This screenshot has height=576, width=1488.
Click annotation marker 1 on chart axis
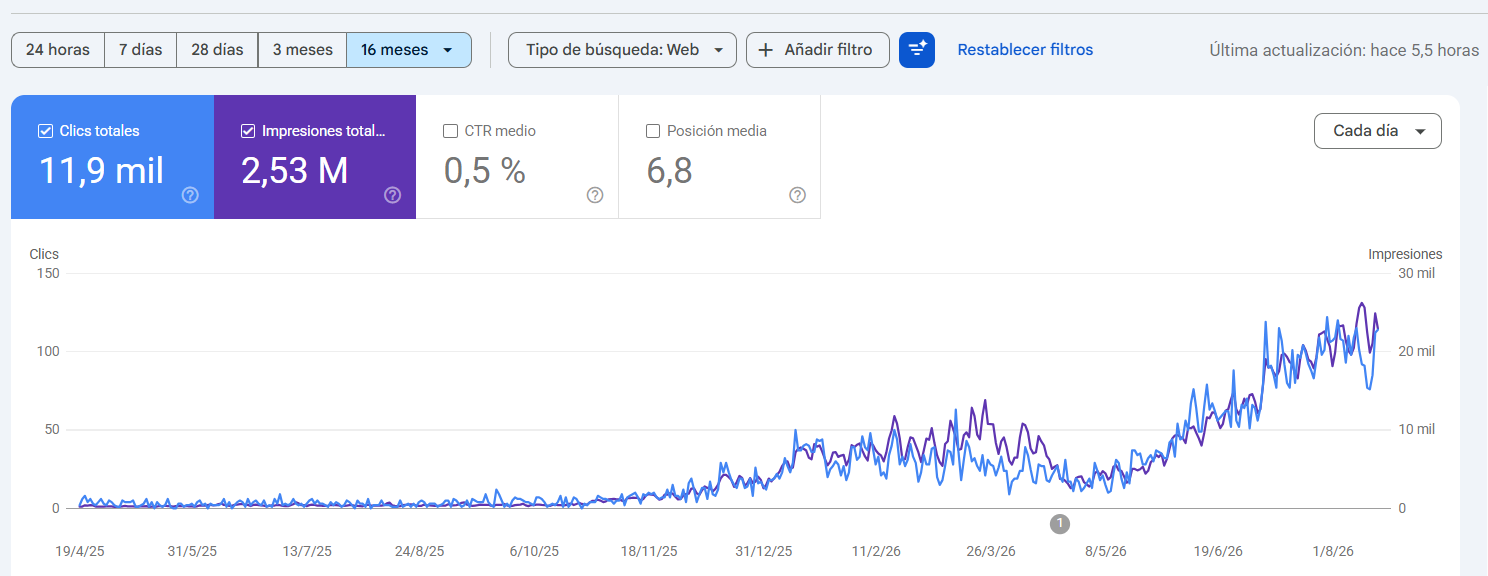1060,523
